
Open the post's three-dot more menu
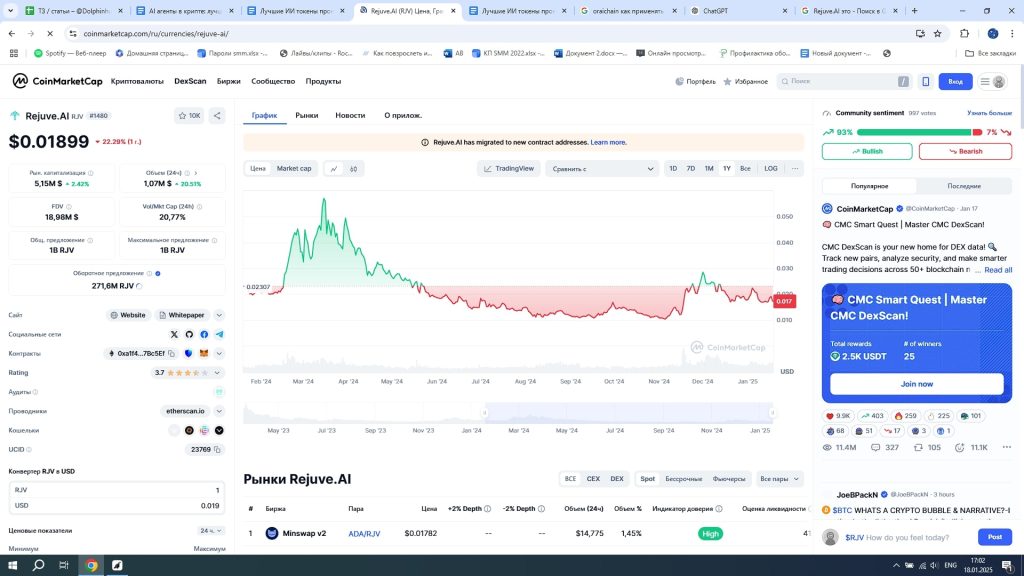(1006, 447)
